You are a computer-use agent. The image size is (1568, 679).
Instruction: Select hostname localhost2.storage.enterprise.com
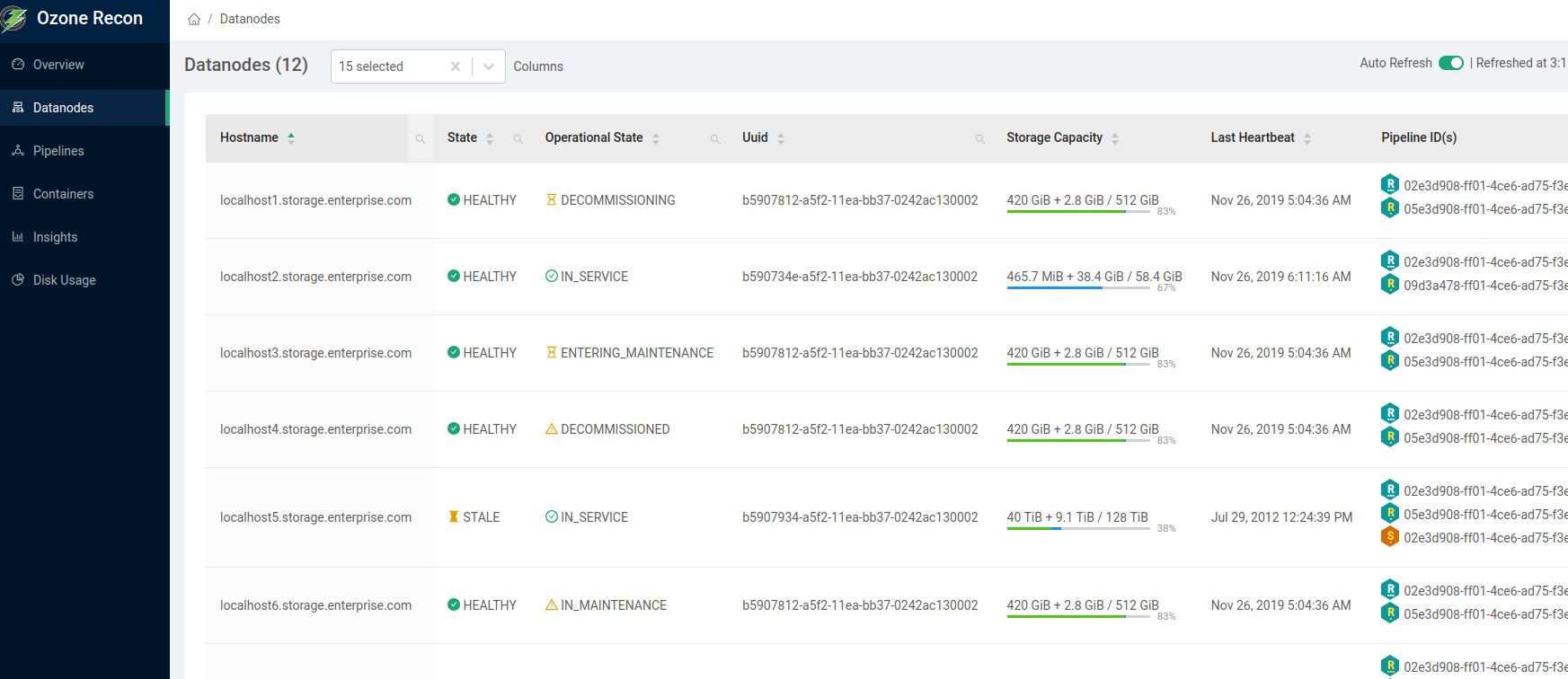tap(315, 277)
